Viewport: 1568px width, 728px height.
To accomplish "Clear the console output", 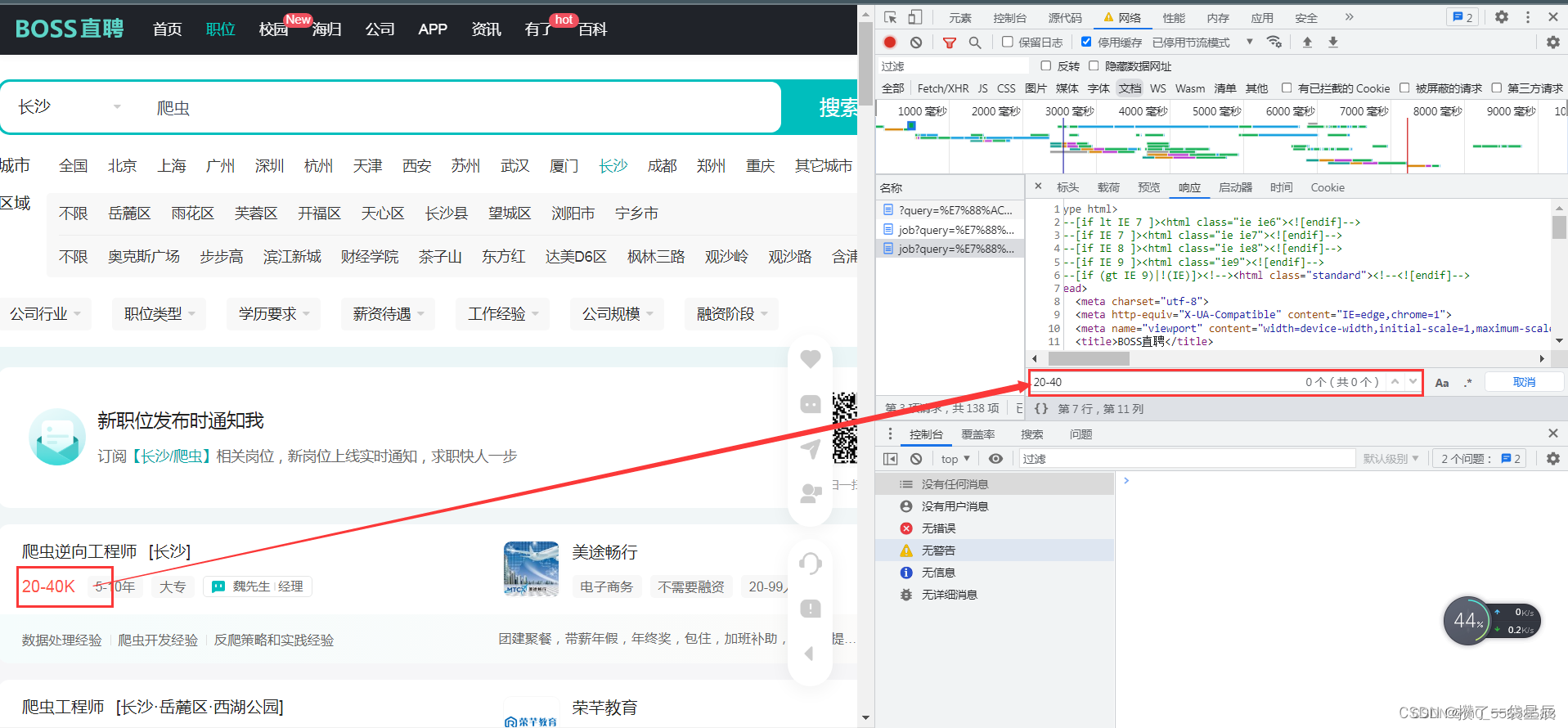I will point(916,459).
